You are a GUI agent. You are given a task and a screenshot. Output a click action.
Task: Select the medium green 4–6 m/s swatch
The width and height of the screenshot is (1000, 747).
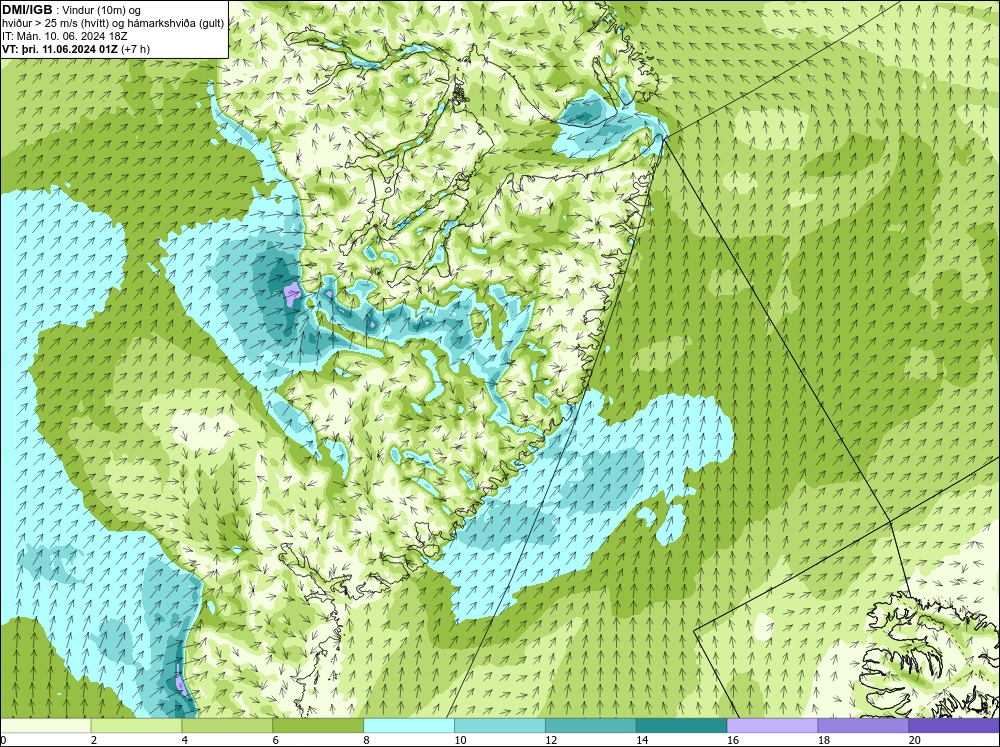pos(227,725)
